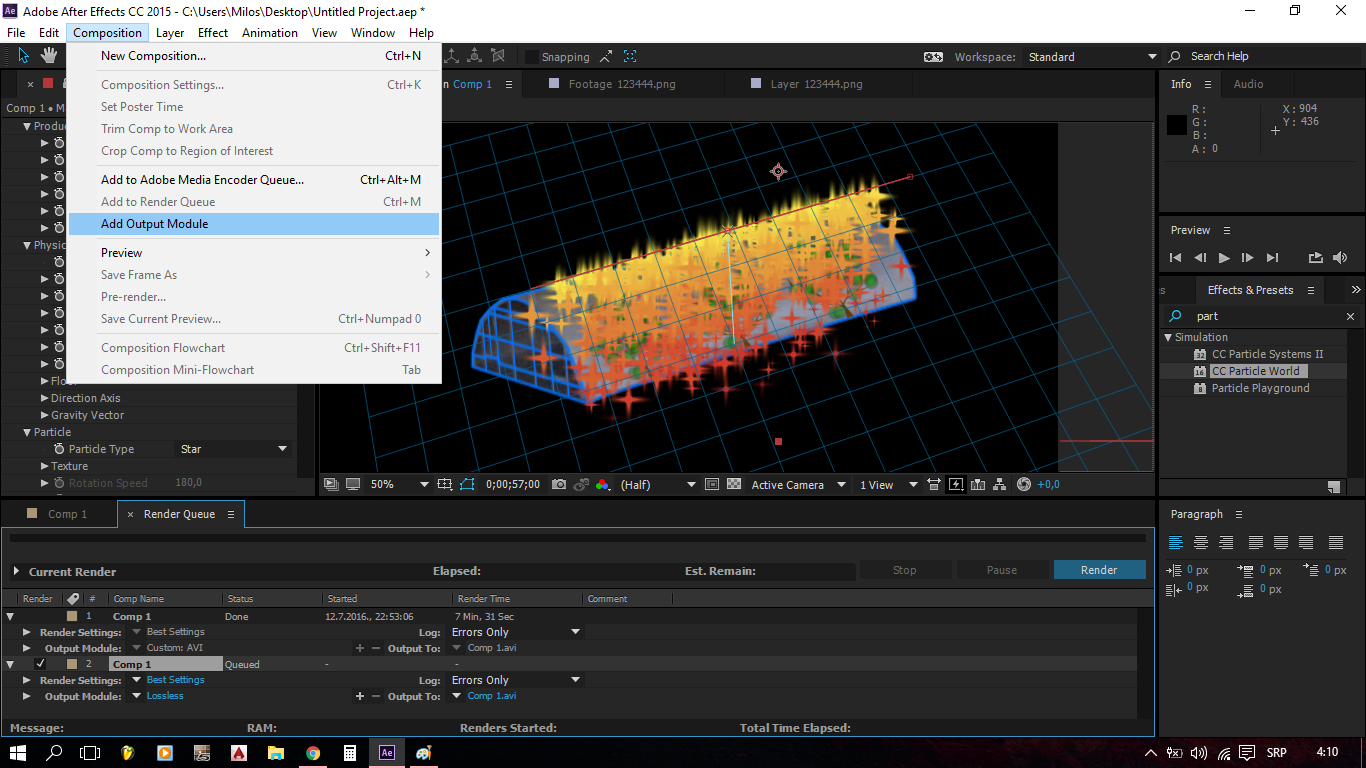Choose Add Output Module menu entry
This screenshot has height=768, width=1366.
(254, 224)
